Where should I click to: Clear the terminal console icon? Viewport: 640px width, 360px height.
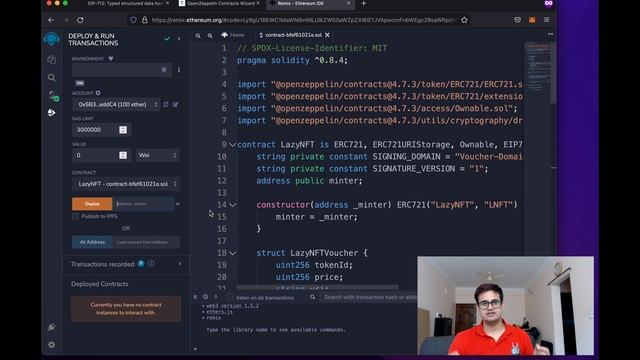pyautogui.click(x=205, y=297)
